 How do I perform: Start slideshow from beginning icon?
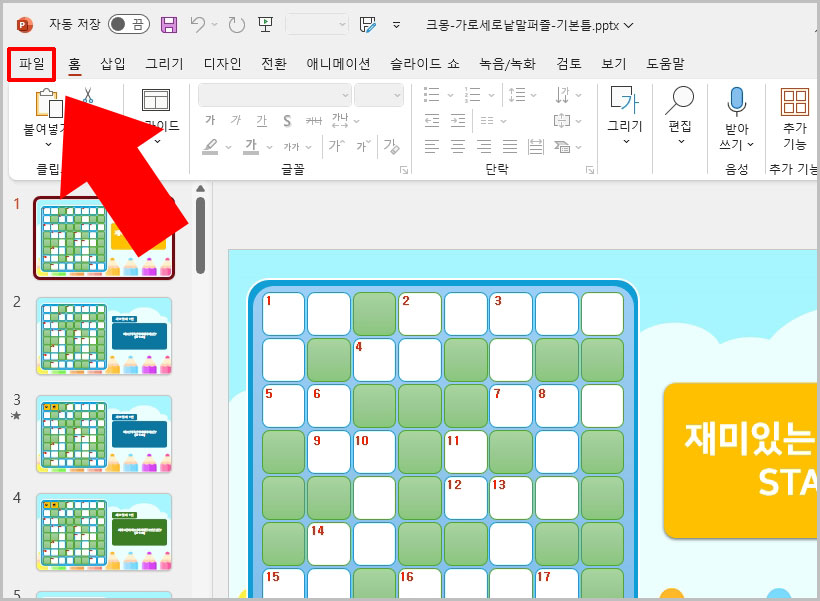click(266, 24)
